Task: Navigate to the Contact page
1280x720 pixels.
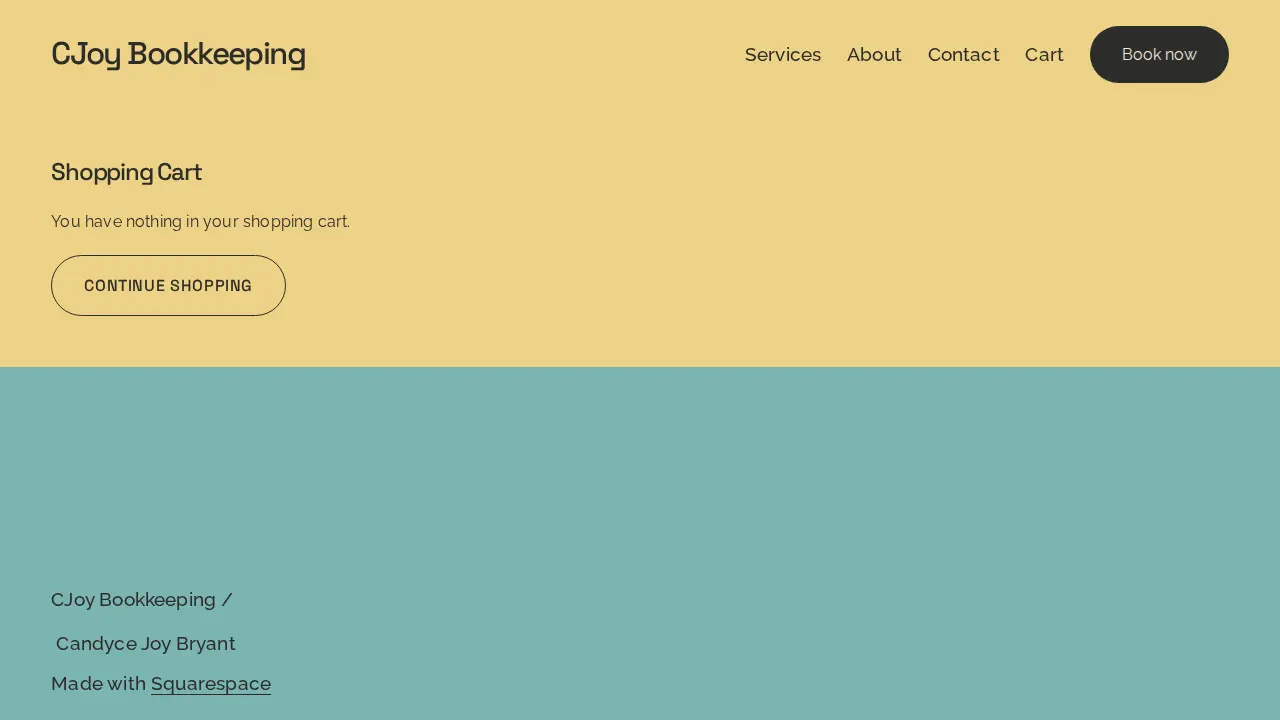Action: (x=963, y=54)
